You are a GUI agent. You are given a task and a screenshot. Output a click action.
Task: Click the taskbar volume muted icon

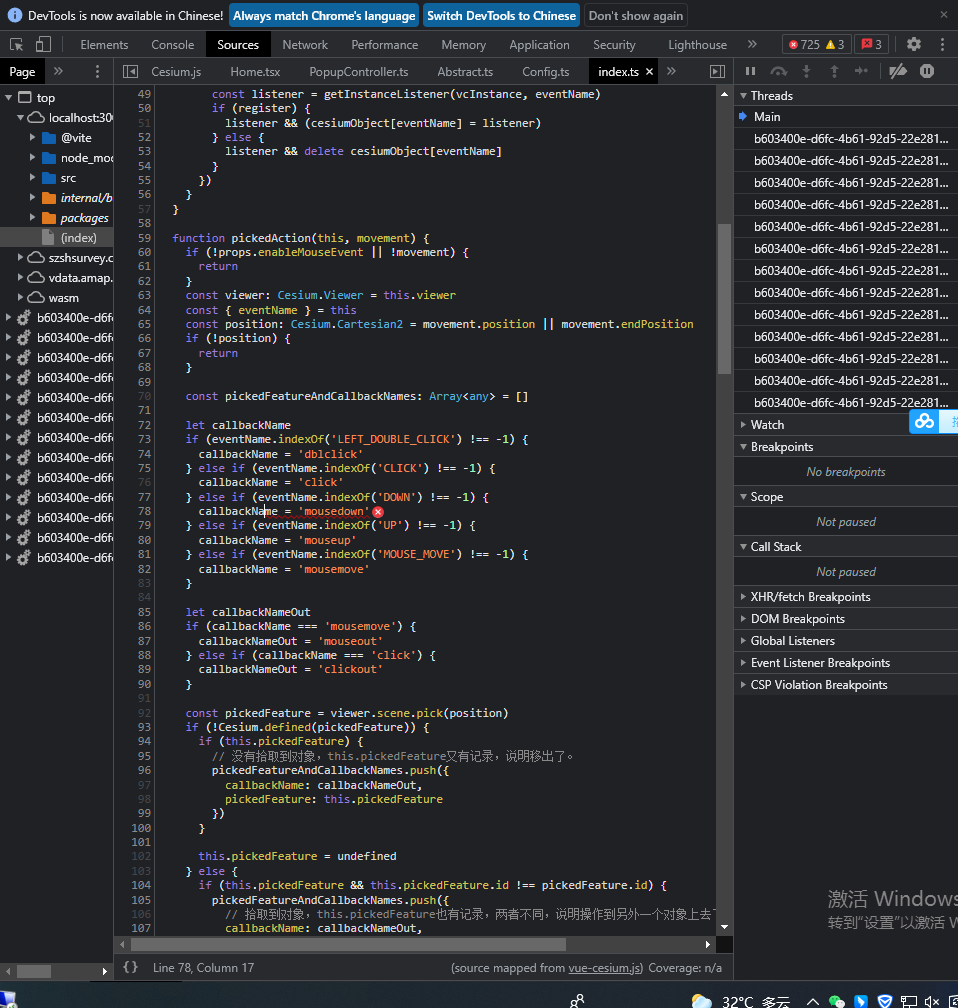pyautogui.click(x=931, y=1001)
